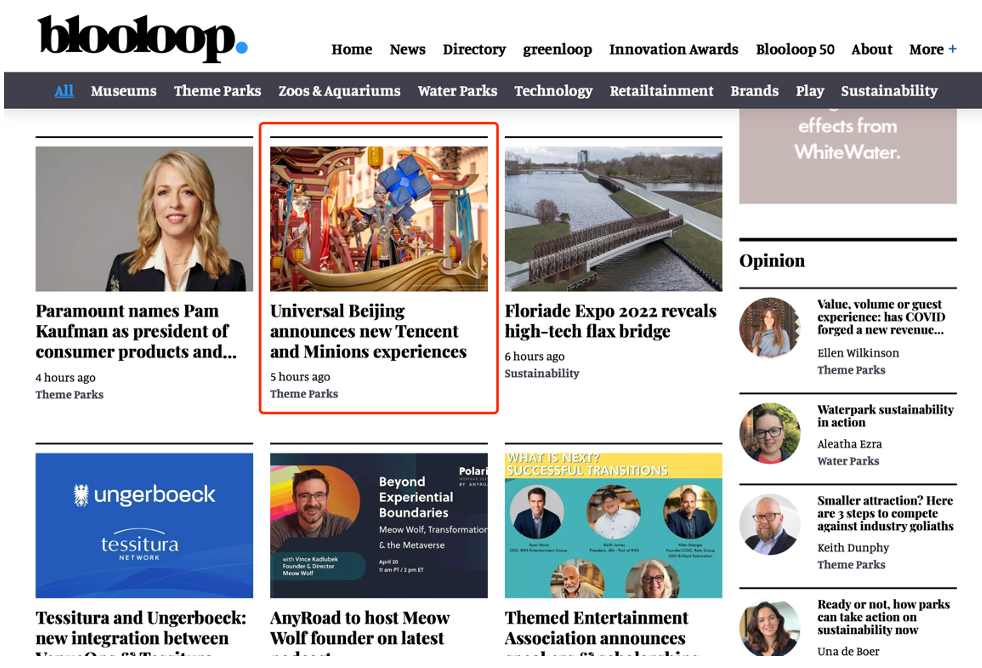The width and height of the screenshot is (982, 668).
Task: Select the Theme Parks category tab
Action: click(x=217, y=91)
